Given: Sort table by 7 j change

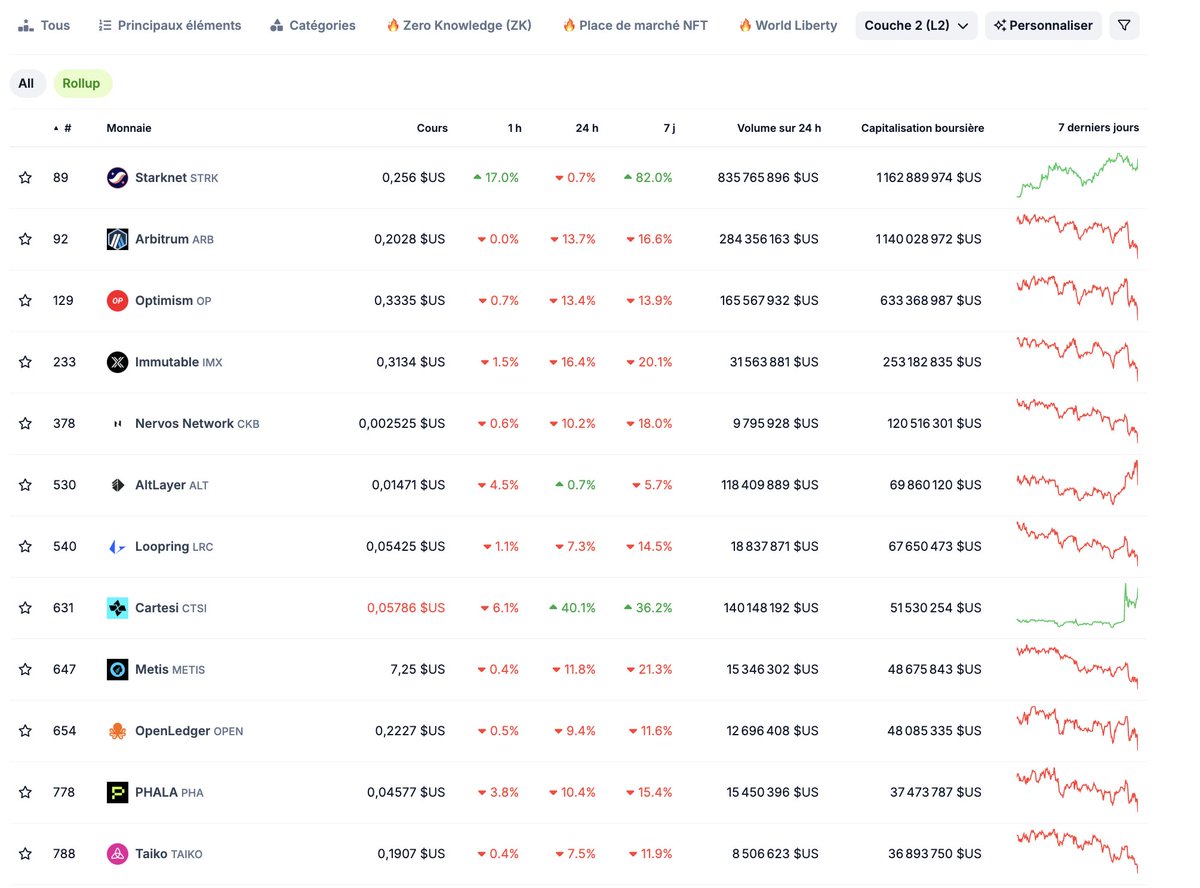Looking at the screenshot, I should pyautogui.click(x=668, y=128).
